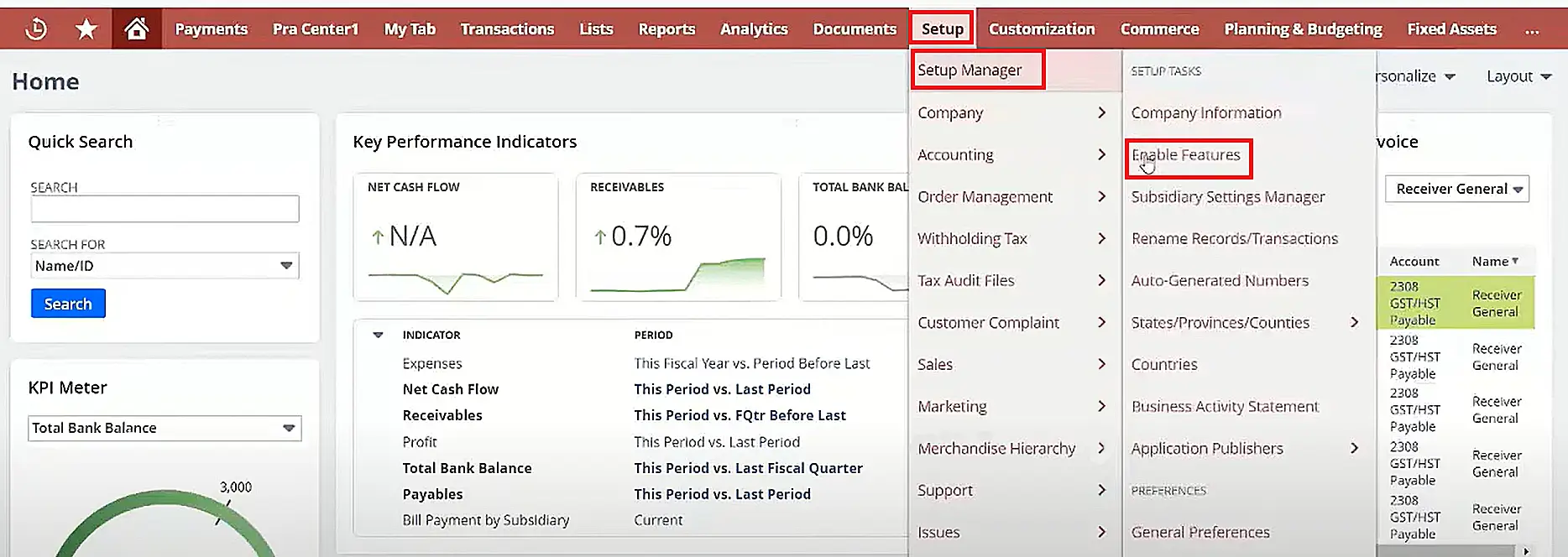Open the Transactions menu

[507, 29]
